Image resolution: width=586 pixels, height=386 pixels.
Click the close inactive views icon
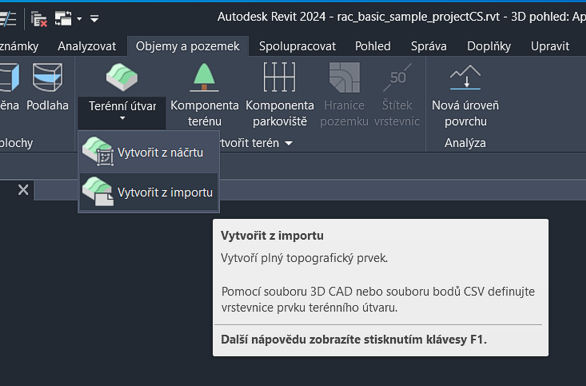pyautogui.click(x=39, y=19)
